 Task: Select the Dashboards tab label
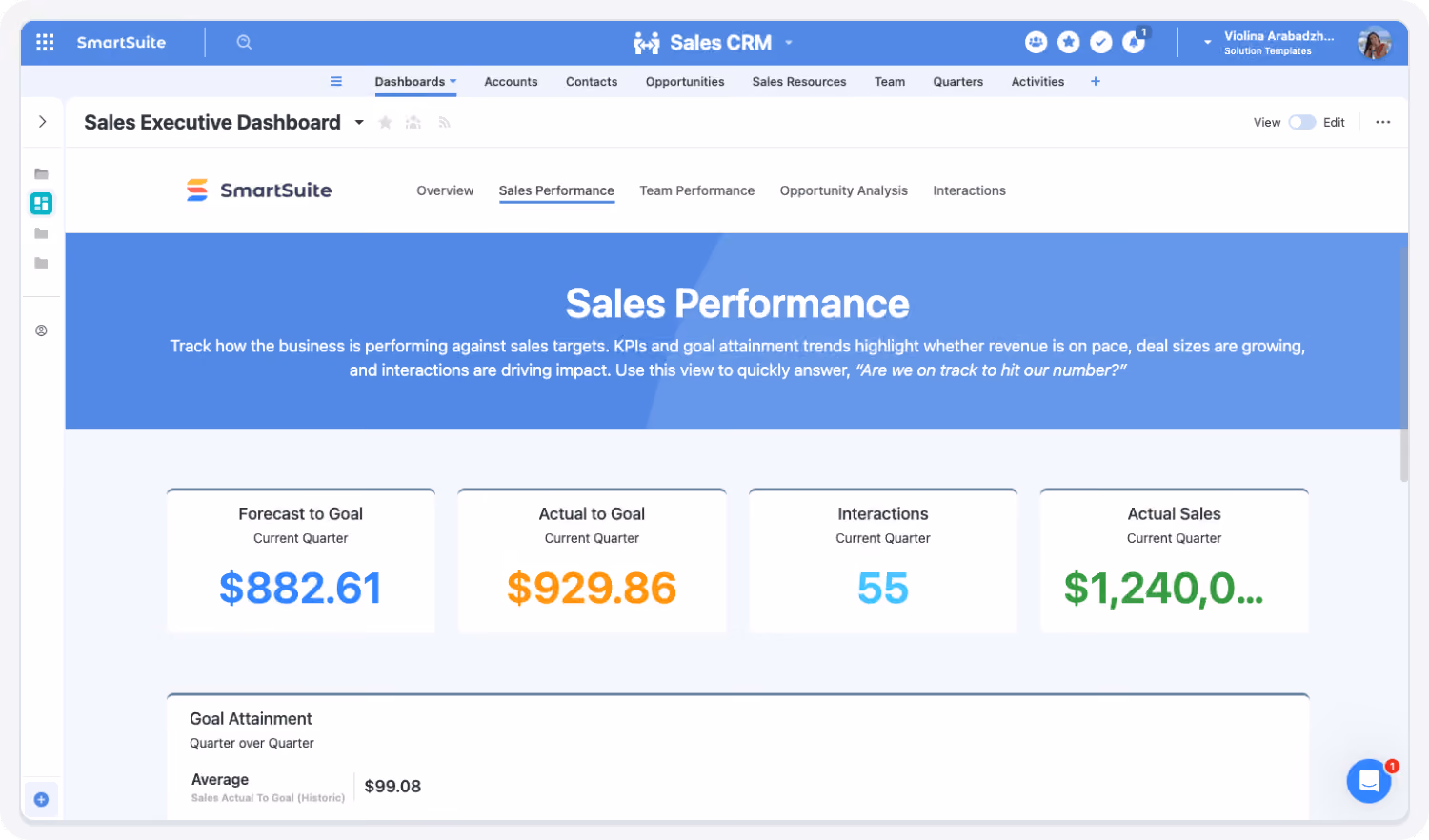point(410,82)
